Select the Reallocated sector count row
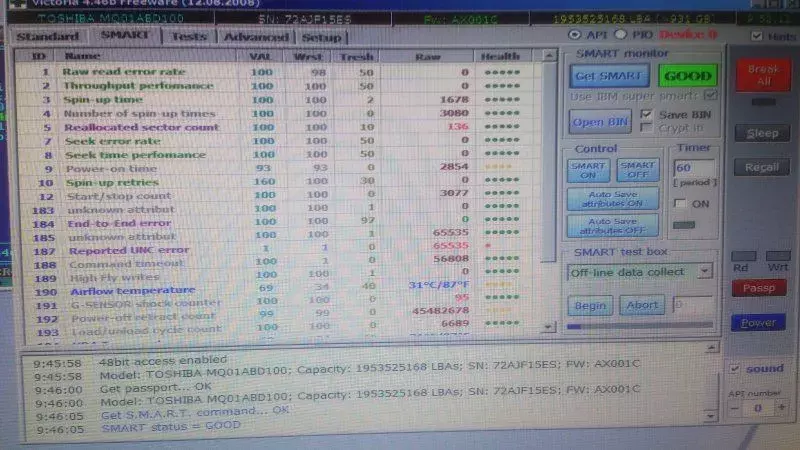 coord(278,127)
